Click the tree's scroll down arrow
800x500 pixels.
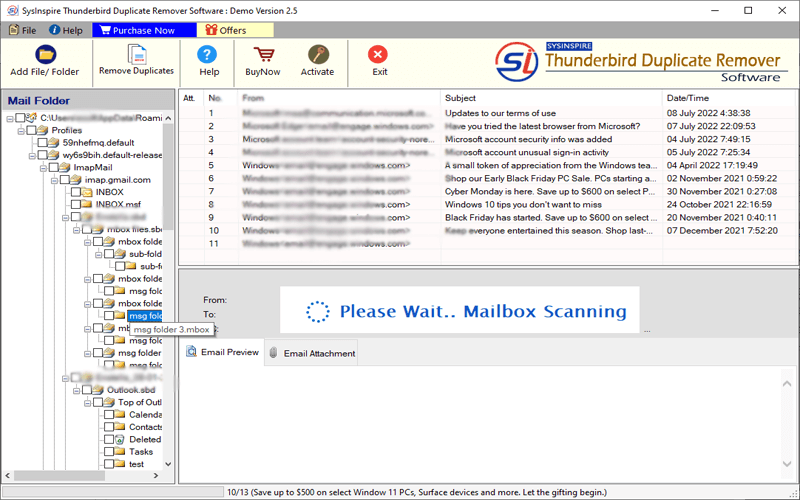point(168,464)
